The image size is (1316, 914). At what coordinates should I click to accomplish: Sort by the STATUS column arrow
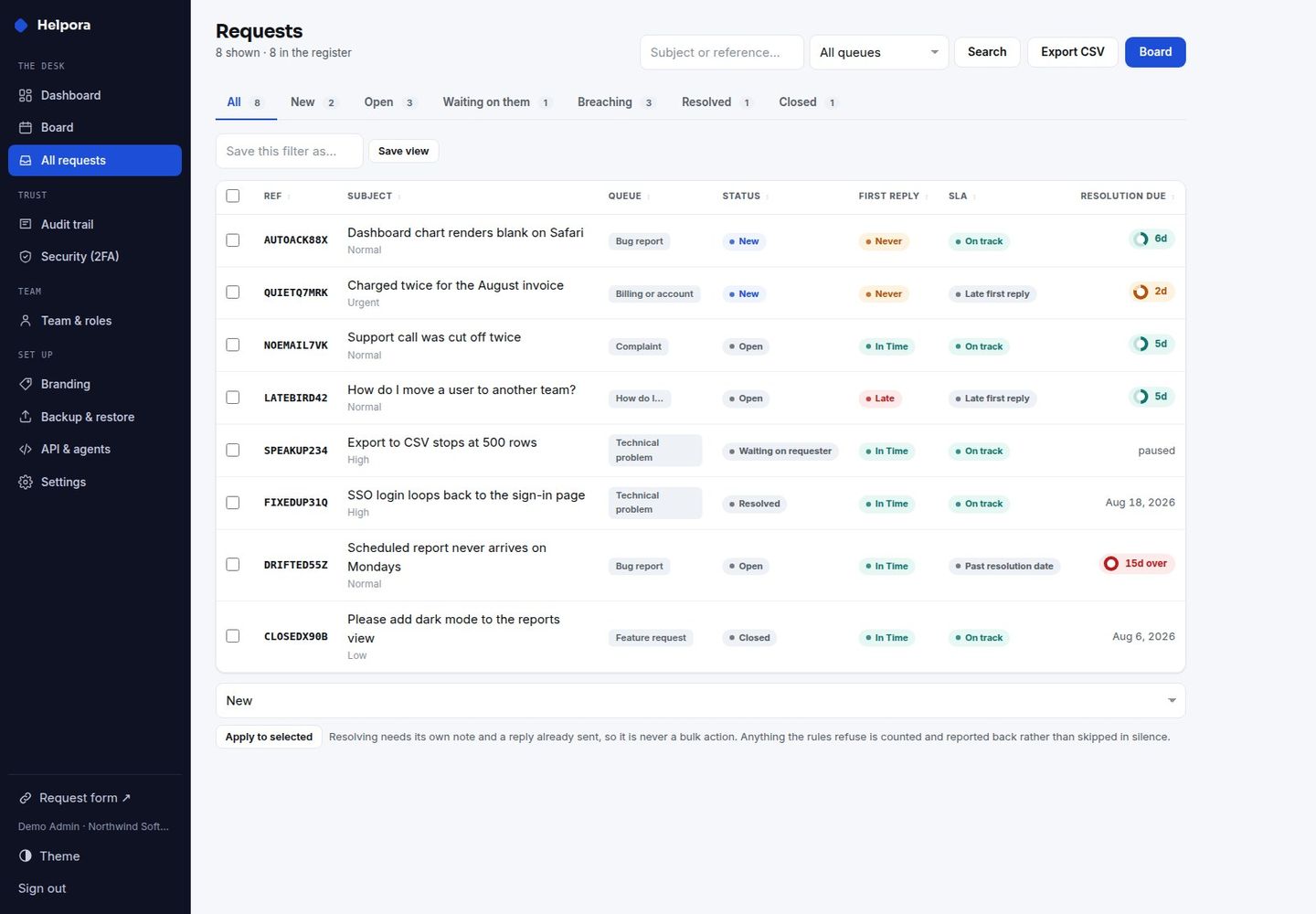pos(768,197)
